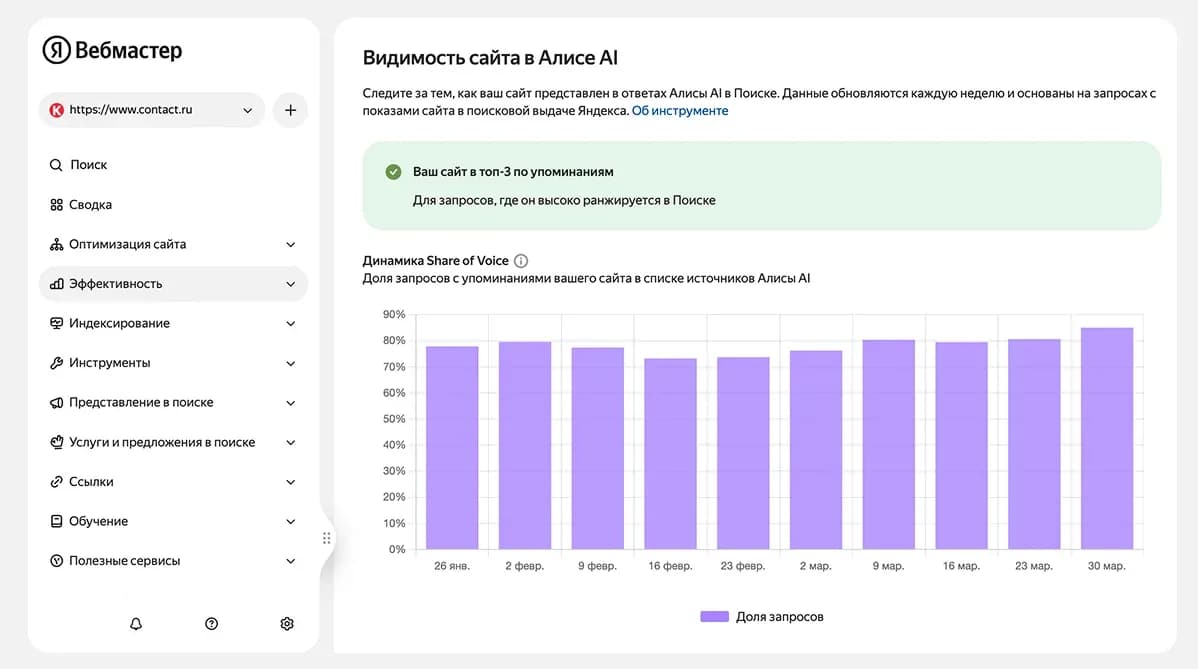Click the Доля запросов legend label

[779, 617]
